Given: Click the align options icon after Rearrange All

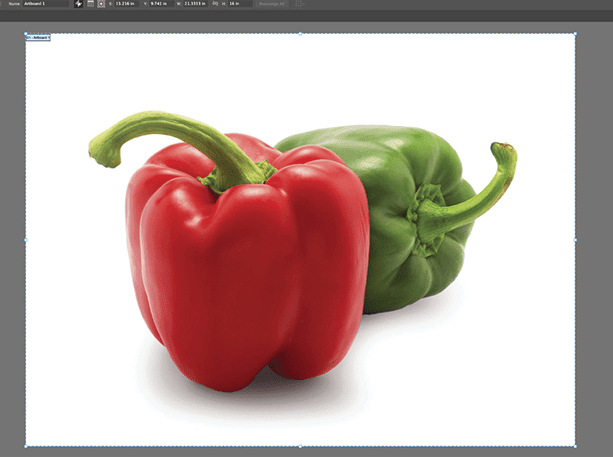Looking at the screenshot, I should coord(299,4).
